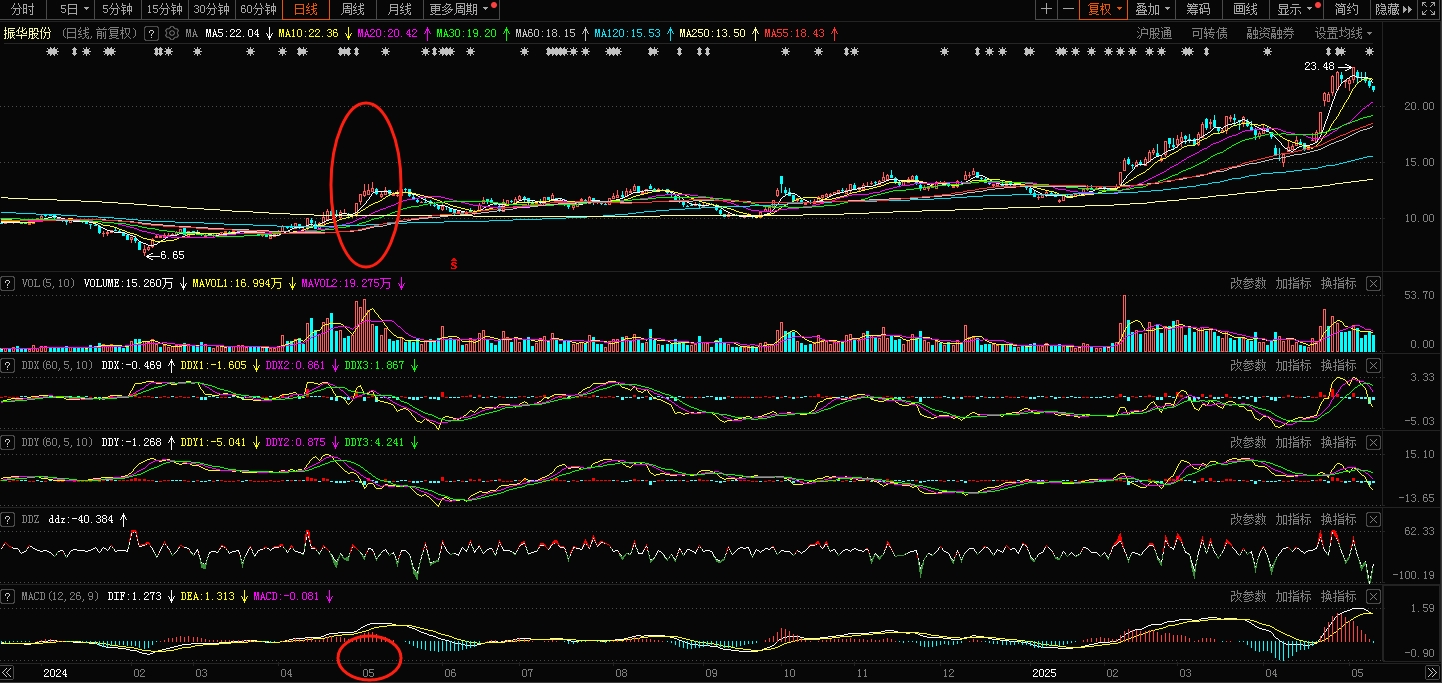1442x683 pixels.
Task: Click 改参数 in the VOL panel
Action: click(1248, 284)
